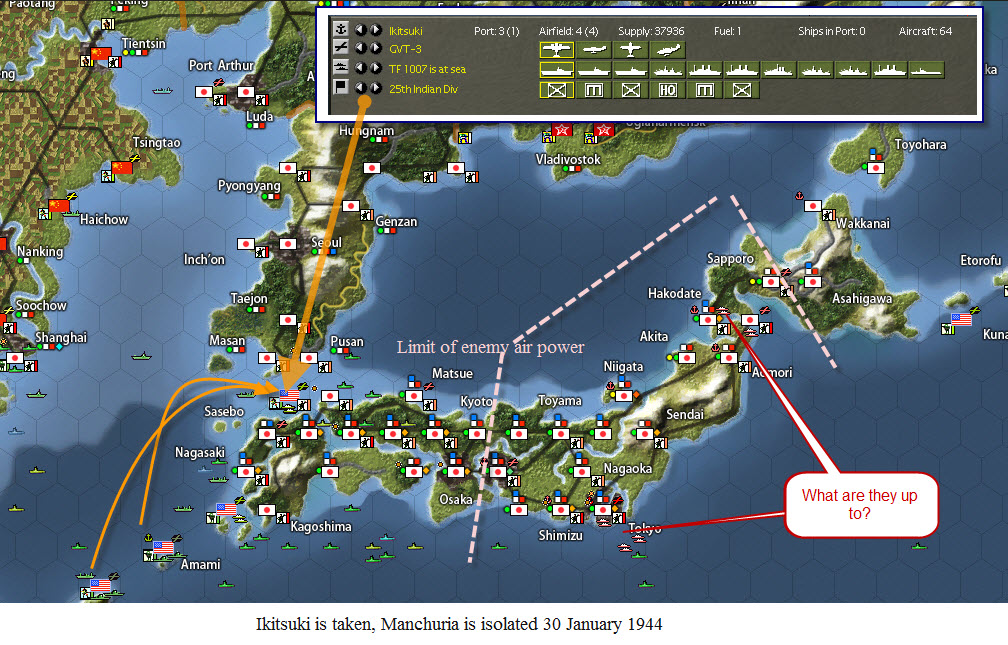Screen dimensions: 1008x645
Task: Click the Toyohara city label
Action: click(x=921, y=144)
